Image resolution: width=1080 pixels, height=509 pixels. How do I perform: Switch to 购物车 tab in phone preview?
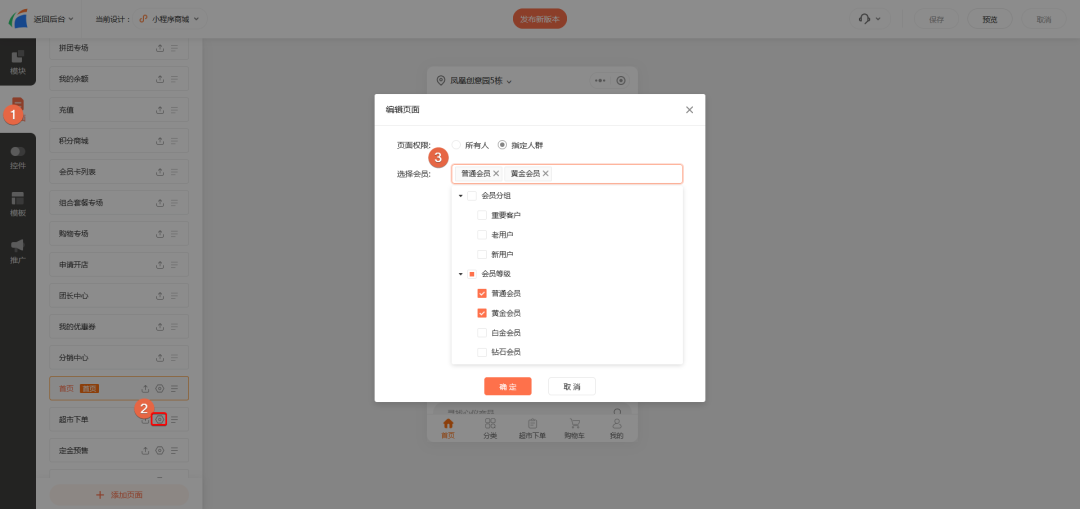[574, 428]
